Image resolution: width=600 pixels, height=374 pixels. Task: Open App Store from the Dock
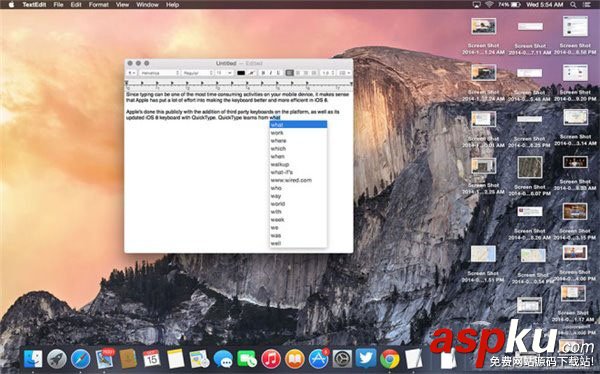pyautogui.click(x=318, y=359)
